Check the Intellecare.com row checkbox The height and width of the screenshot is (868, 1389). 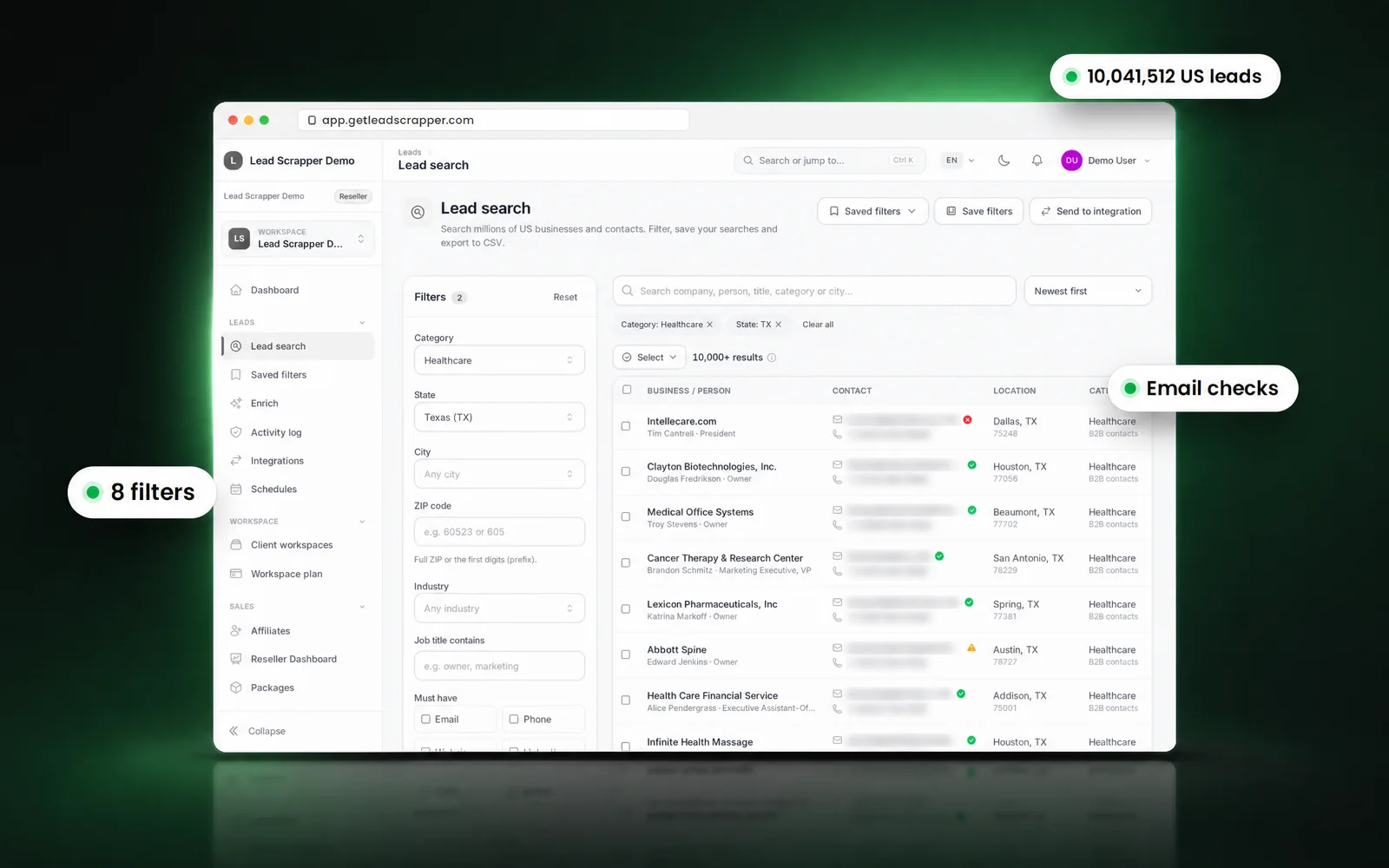[626, 426]
